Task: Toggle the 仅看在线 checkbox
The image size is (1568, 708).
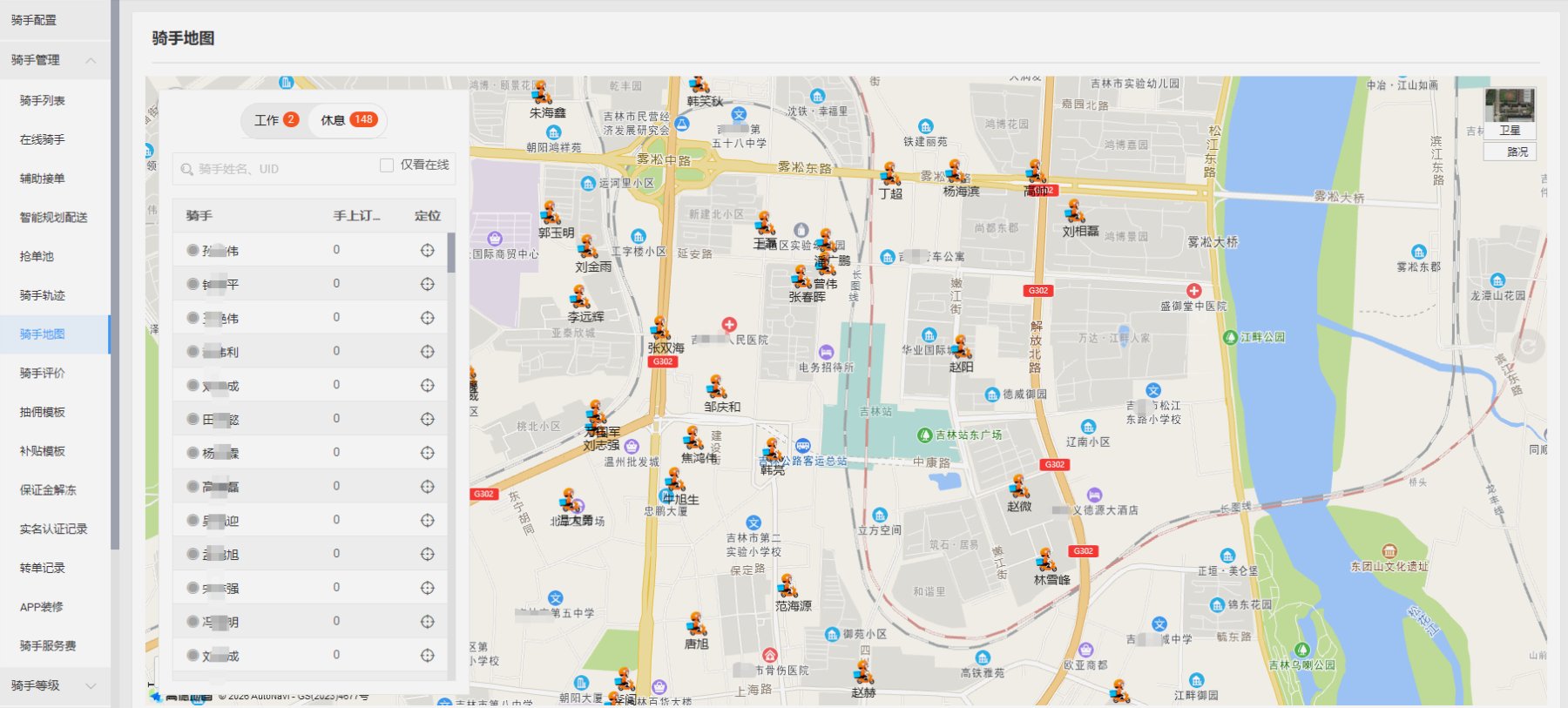Action: tap(387, 165)
